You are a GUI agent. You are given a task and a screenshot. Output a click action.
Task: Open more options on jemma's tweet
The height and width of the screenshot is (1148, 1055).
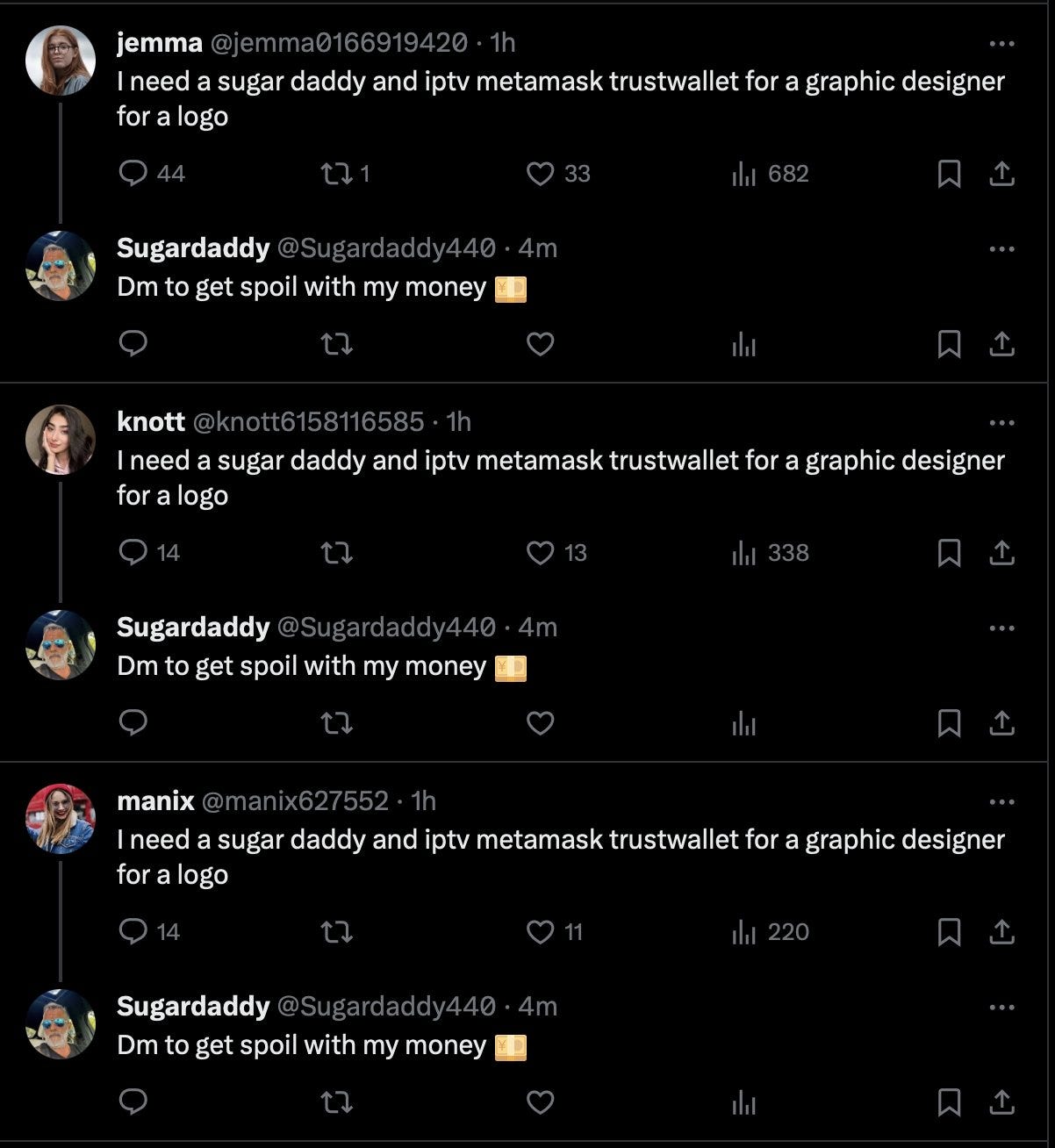[1001, 43]
